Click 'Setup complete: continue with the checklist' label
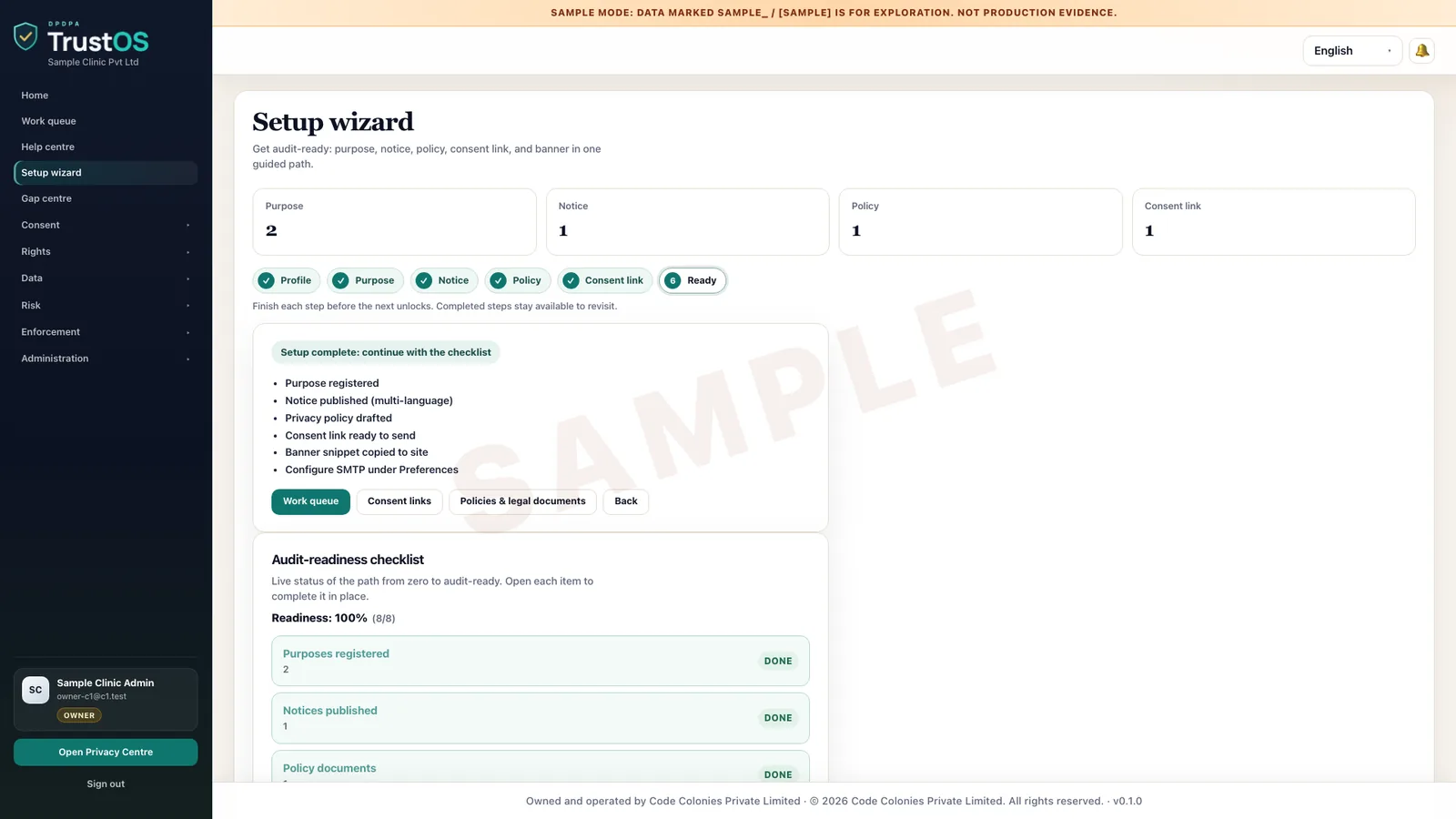The width and height of the screenshot is (1456, 819). click(x=386, y=352)
